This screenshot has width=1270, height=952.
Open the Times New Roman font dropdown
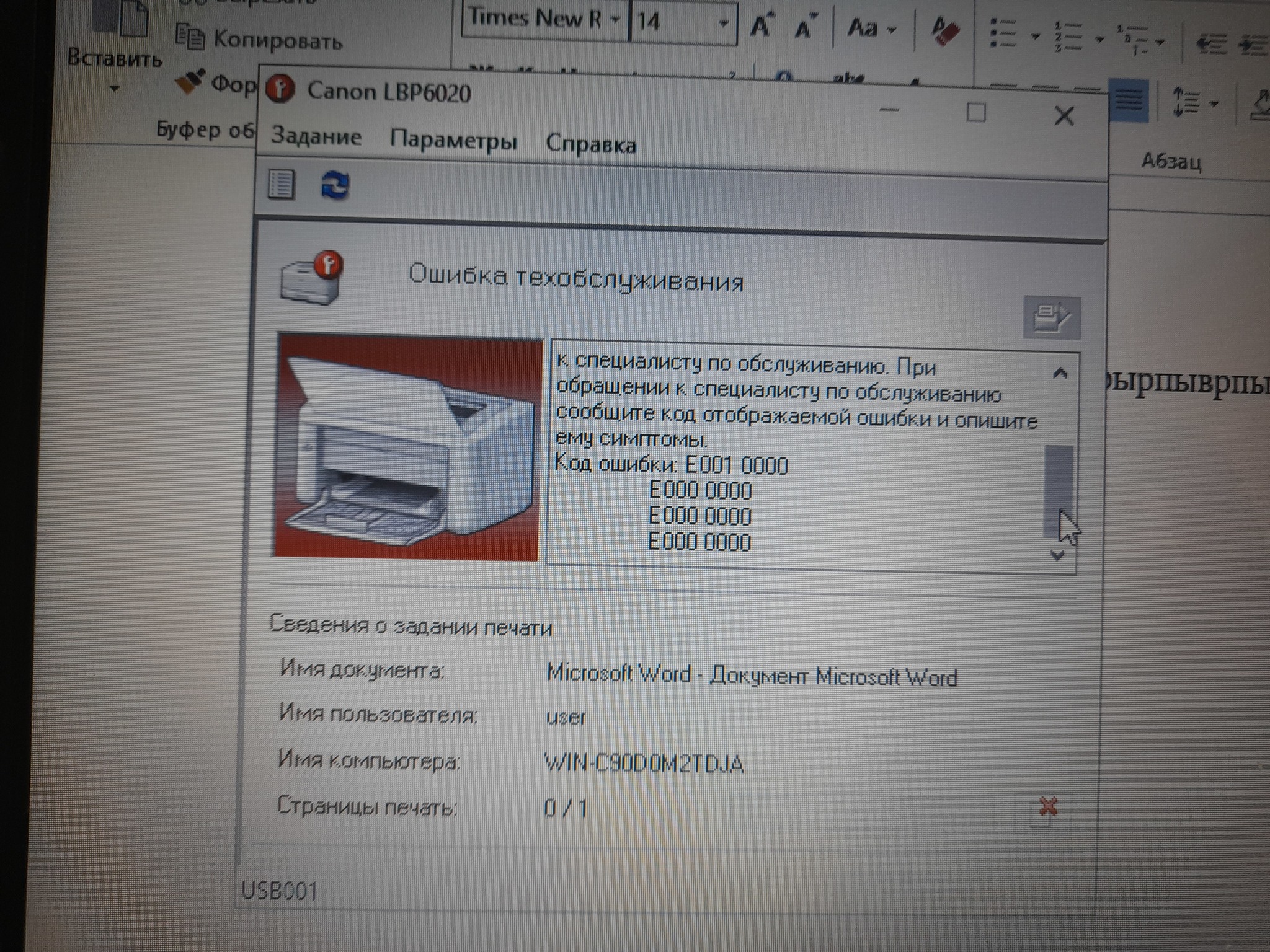pyautogui.click(x=615, y=19)
